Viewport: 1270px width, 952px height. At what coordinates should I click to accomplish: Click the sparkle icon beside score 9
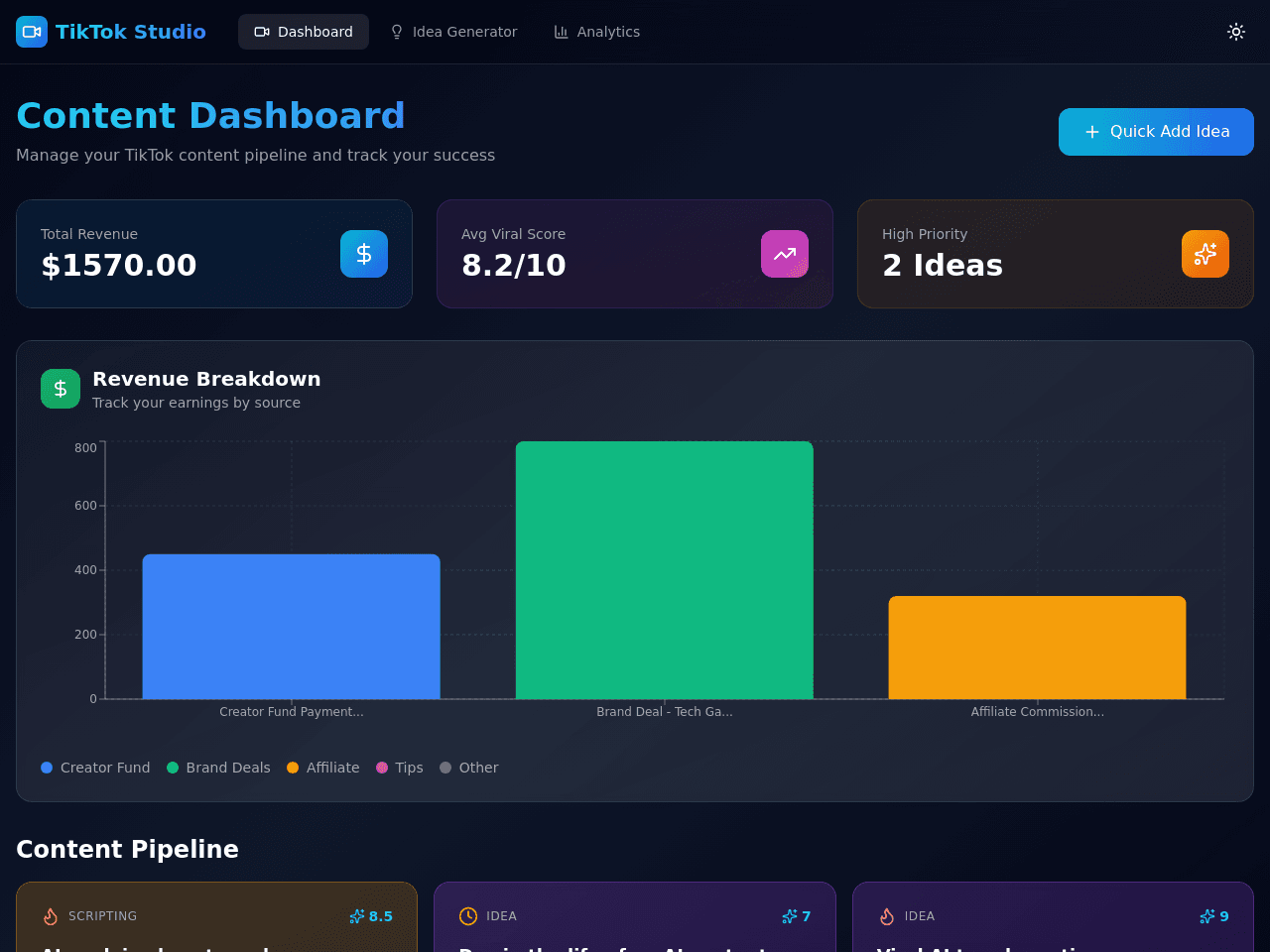pos(1207,916)
